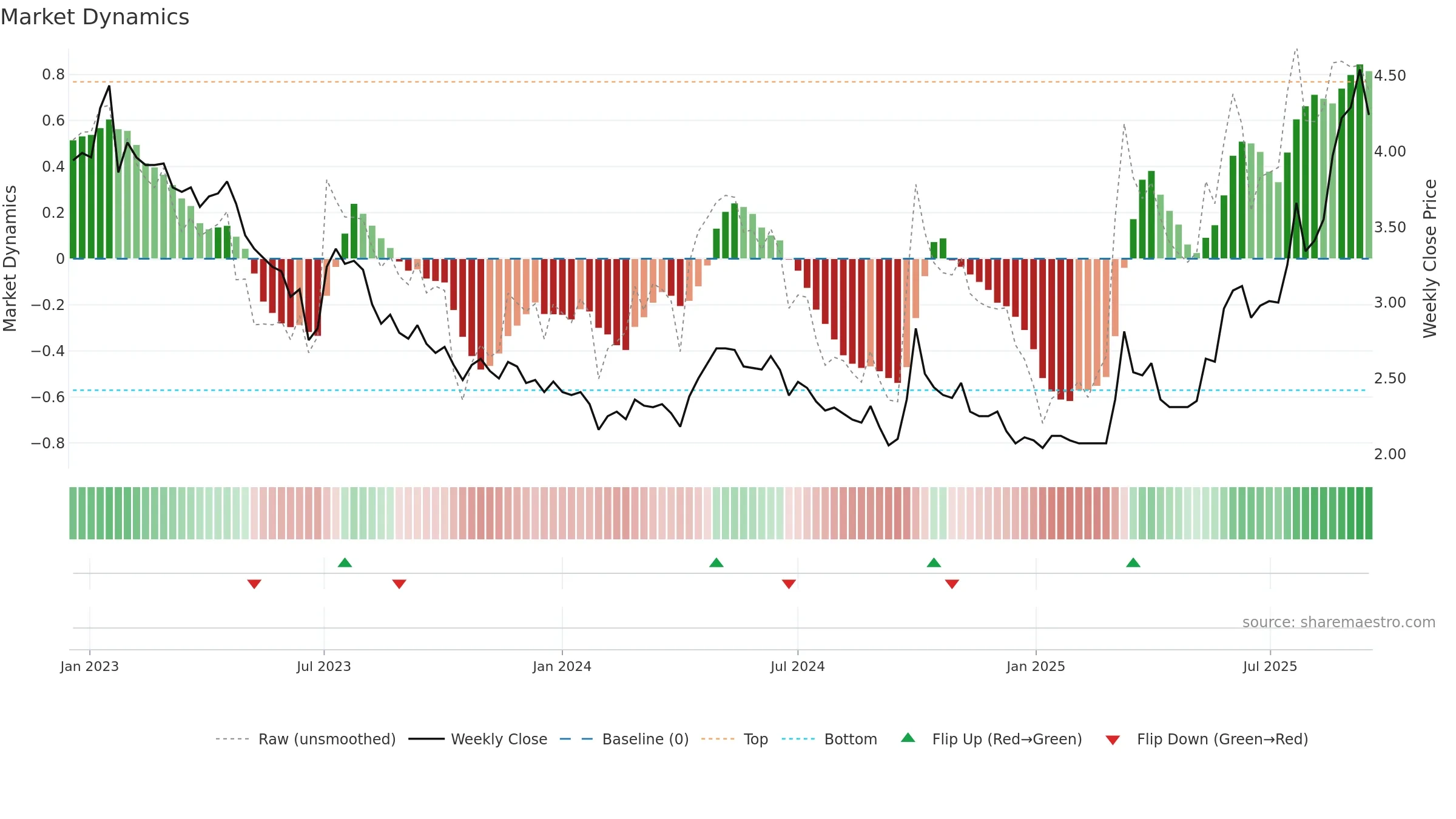This screenshot has width=1456, height=819.
Task: Click the source: sharemaestro.com text
Action: tap(1339, 622)
